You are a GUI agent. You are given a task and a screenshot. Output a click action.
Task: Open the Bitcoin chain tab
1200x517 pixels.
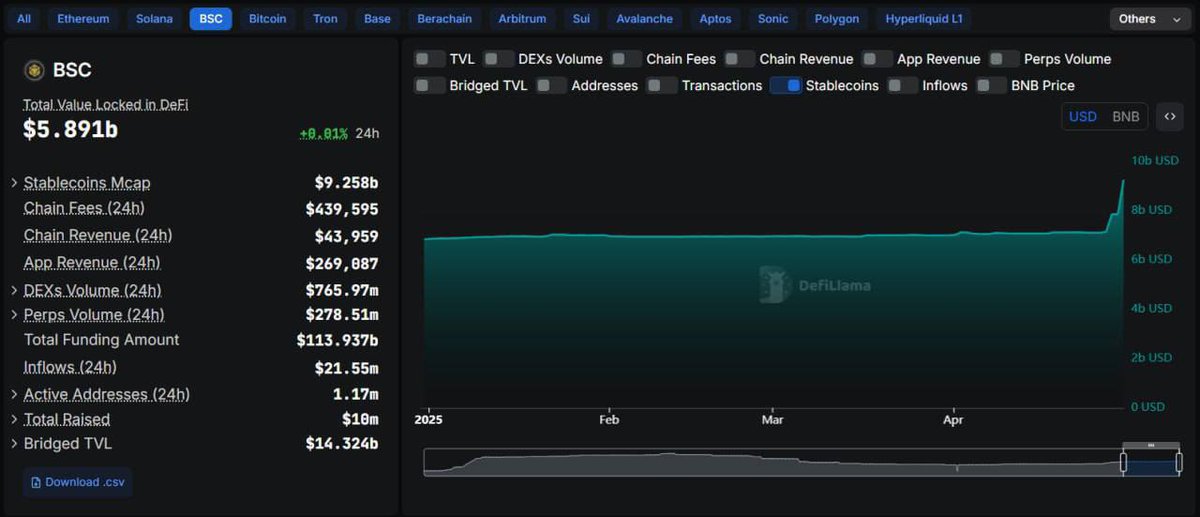coord(267,19)
